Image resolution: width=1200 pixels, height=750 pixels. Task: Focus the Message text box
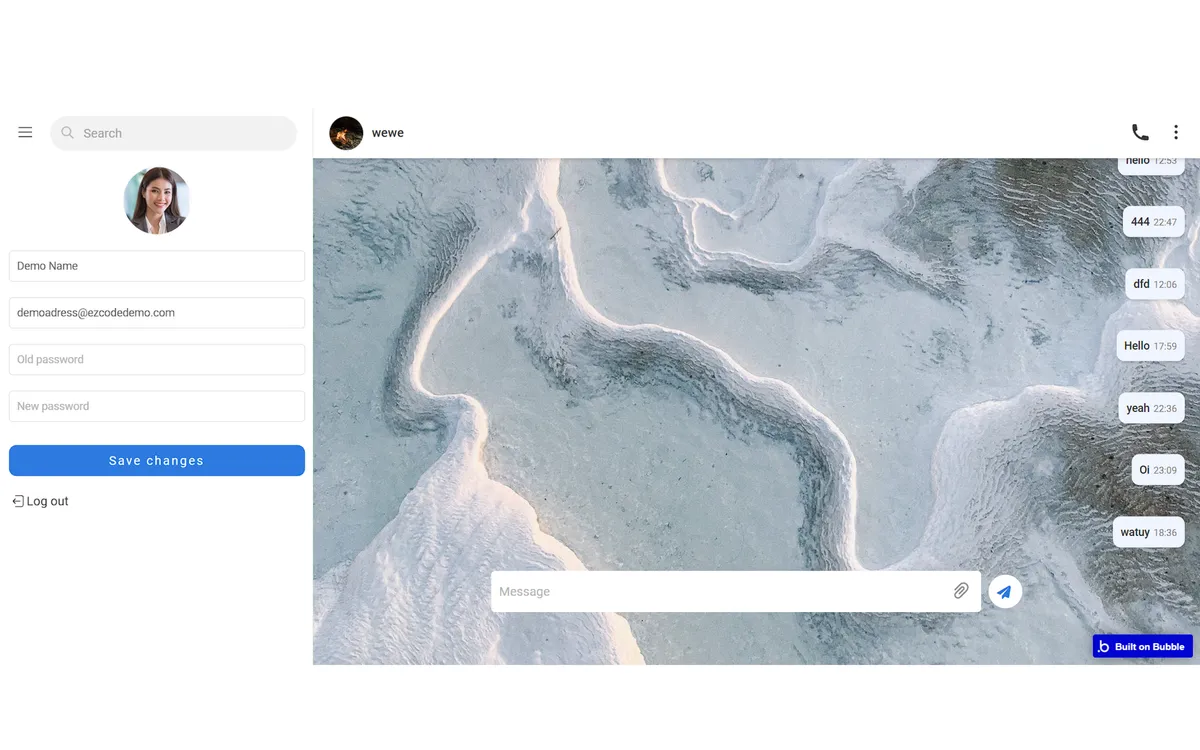coord(735,592)
